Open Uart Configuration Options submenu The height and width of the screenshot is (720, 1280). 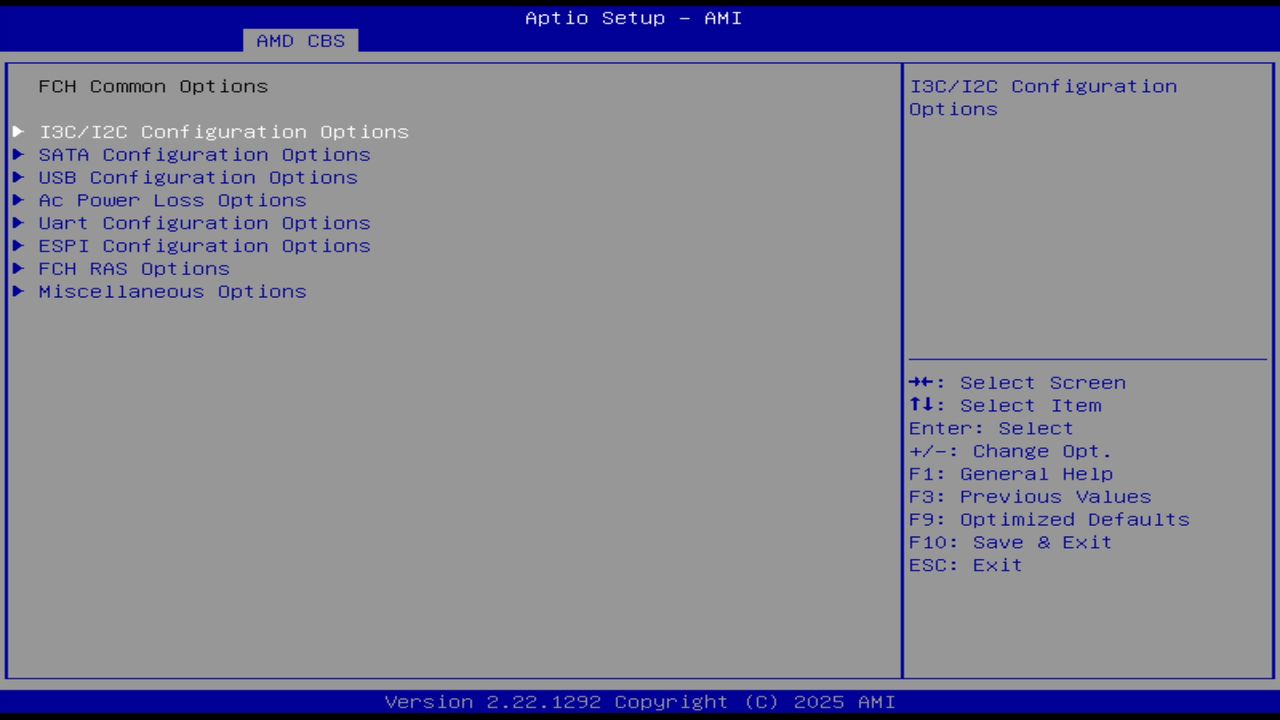(x=204, y=223)
